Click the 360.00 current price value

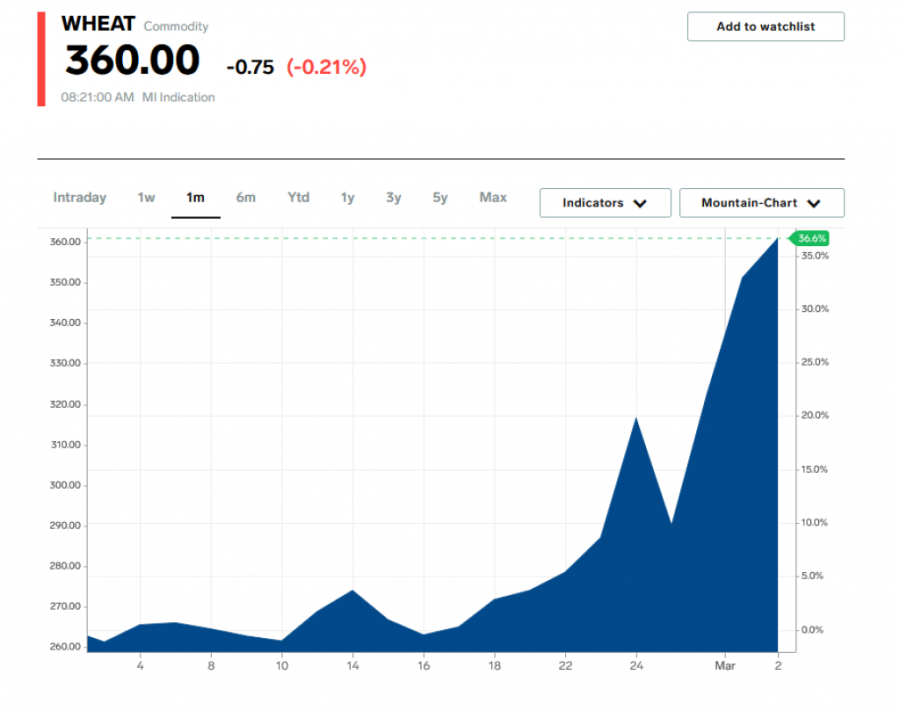tap(133, 62)
